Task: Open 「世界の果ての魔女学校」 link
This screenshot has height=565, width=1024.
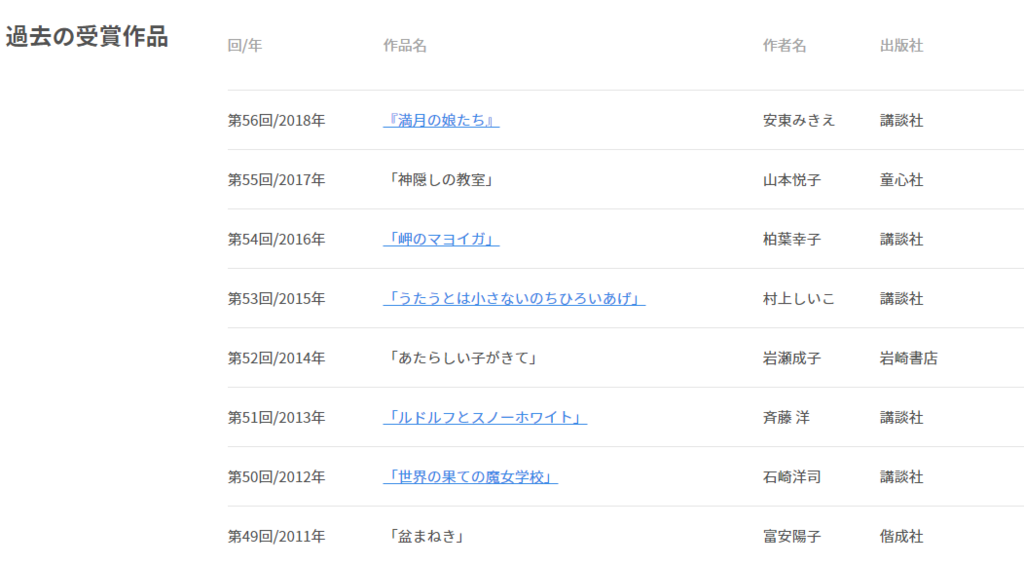Action: [x=470, y=477]
